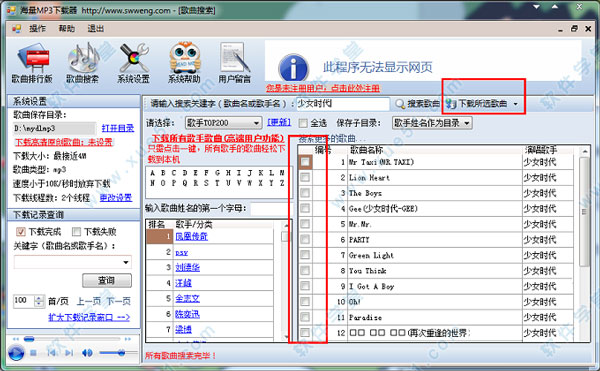Viewport: 600px width, 371px height.
Task: Click the songs-per-page spinner arrows
Action: (x=39, y=301)
